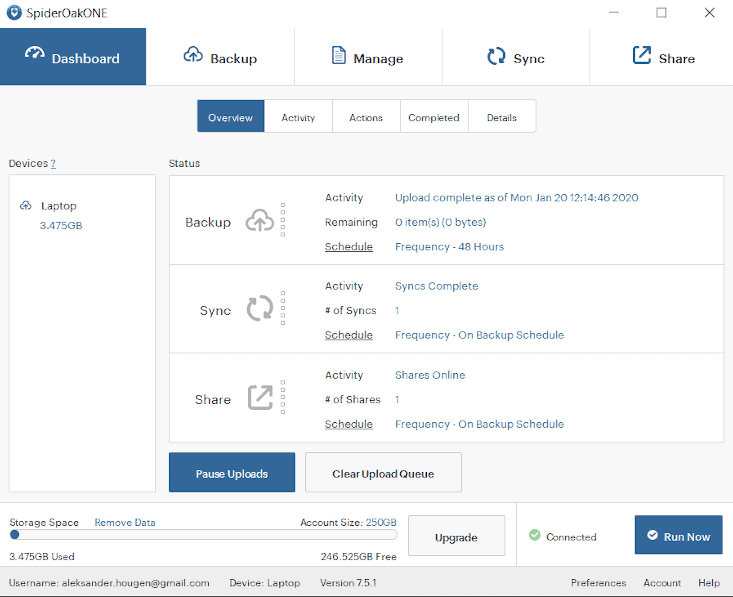Click the 250GB account size link
The image size is (733, 597).
(x=381, y=522)
